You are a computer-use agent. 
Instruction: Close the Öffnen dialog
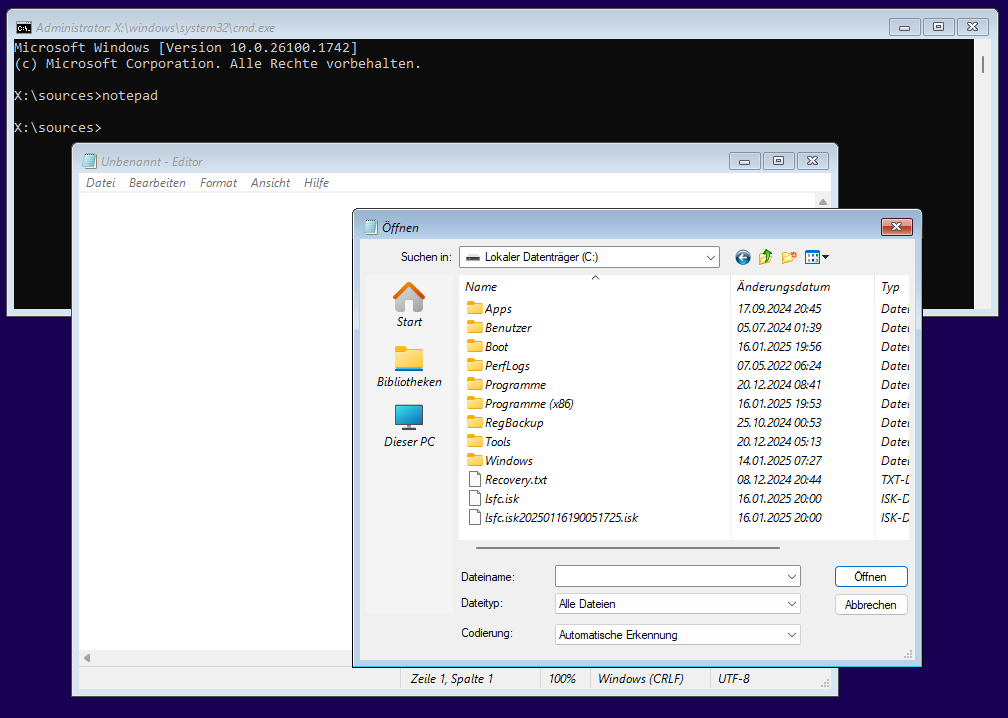coord(897,226)
